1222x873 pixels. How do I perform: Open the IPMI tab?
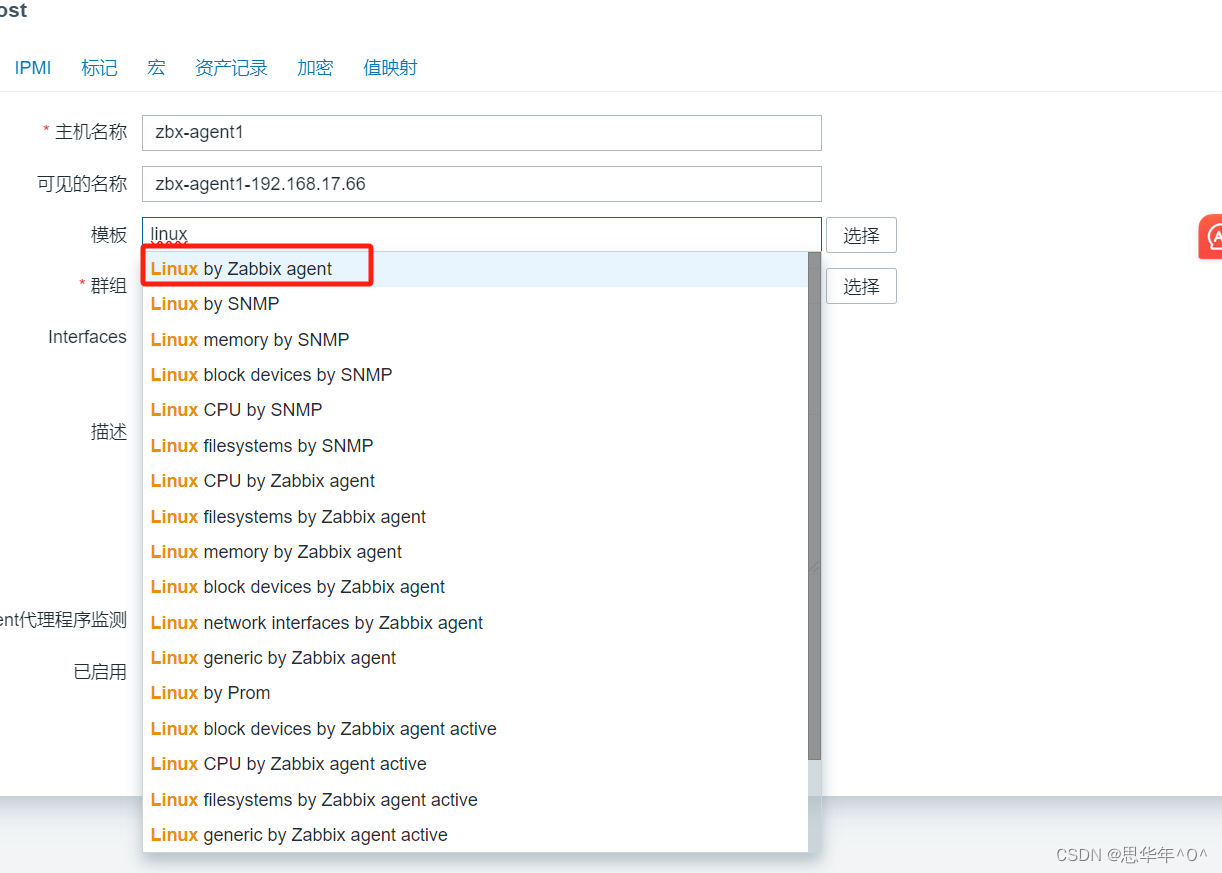[x=33, y=68]
